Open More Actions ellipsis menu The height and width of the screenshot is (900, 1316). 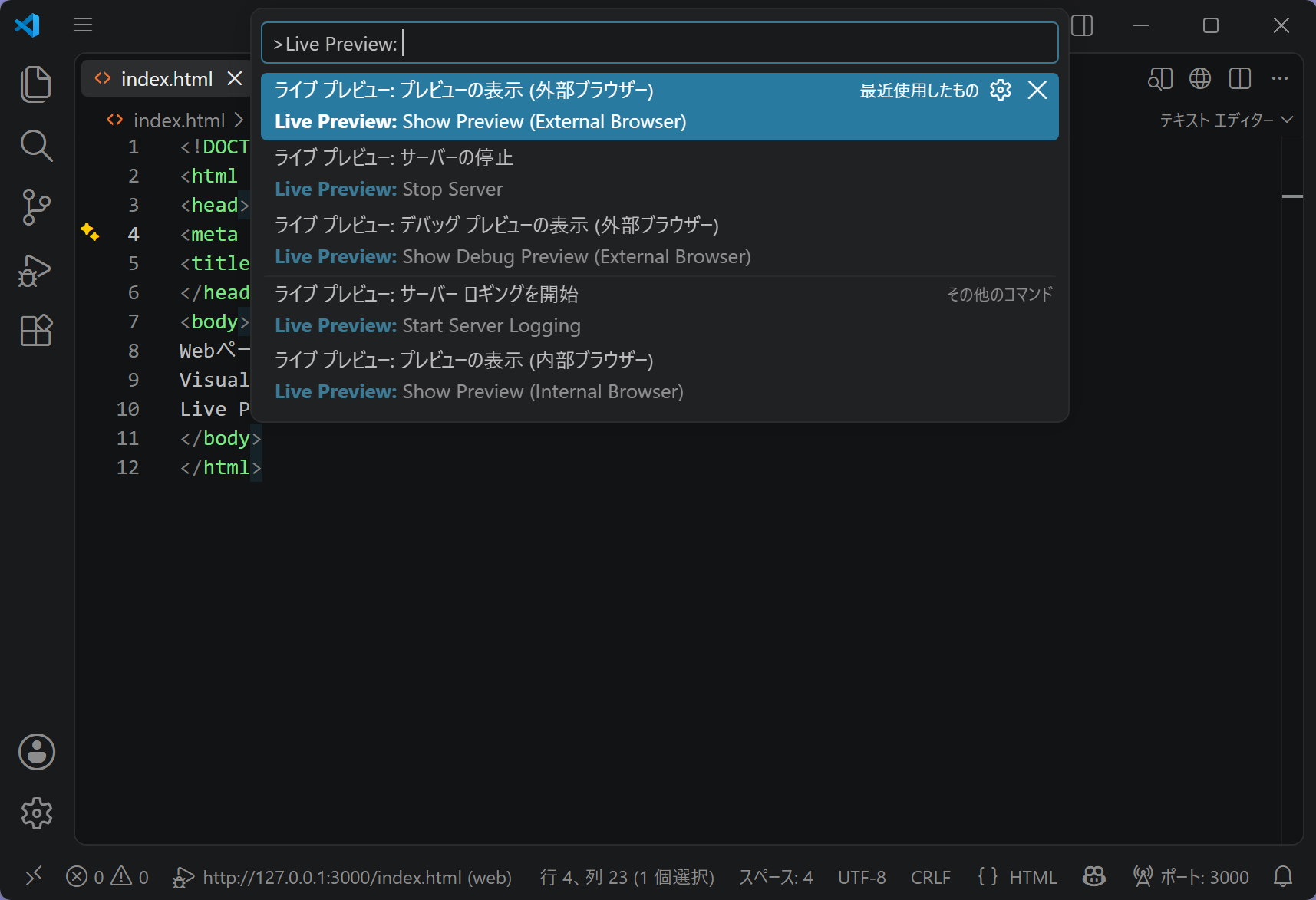pos(1280,78)
